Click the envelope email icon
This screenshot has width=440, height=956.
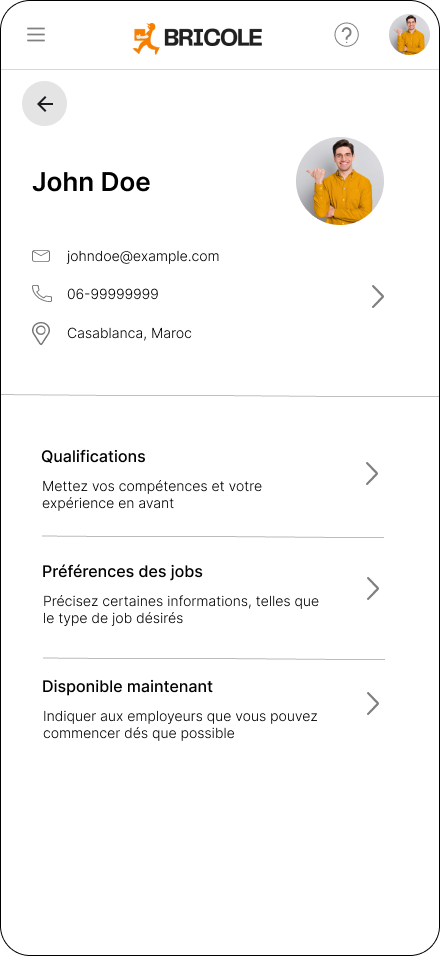pos(41,256)
